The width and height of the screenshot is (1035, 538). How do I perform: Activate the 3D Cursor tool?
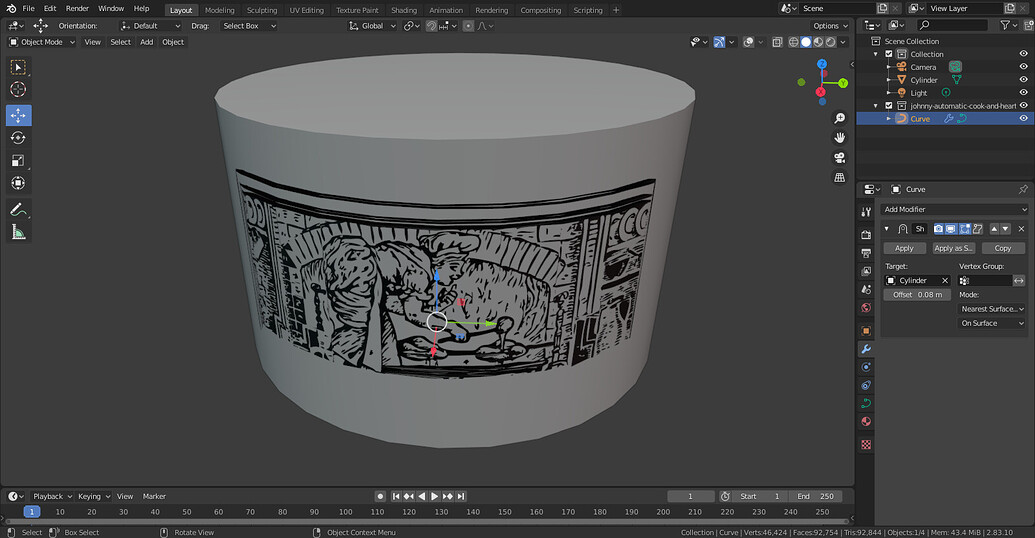point(18,89)
